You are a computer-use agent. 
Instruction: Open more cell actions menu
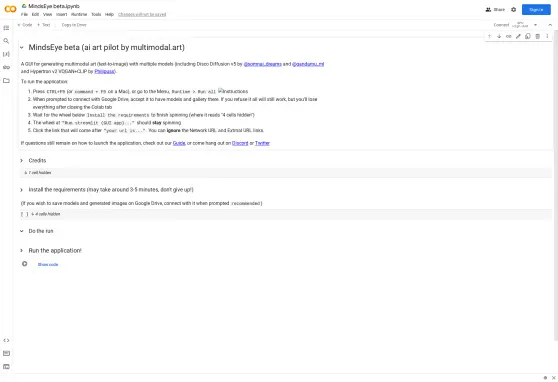pos(547,36)
